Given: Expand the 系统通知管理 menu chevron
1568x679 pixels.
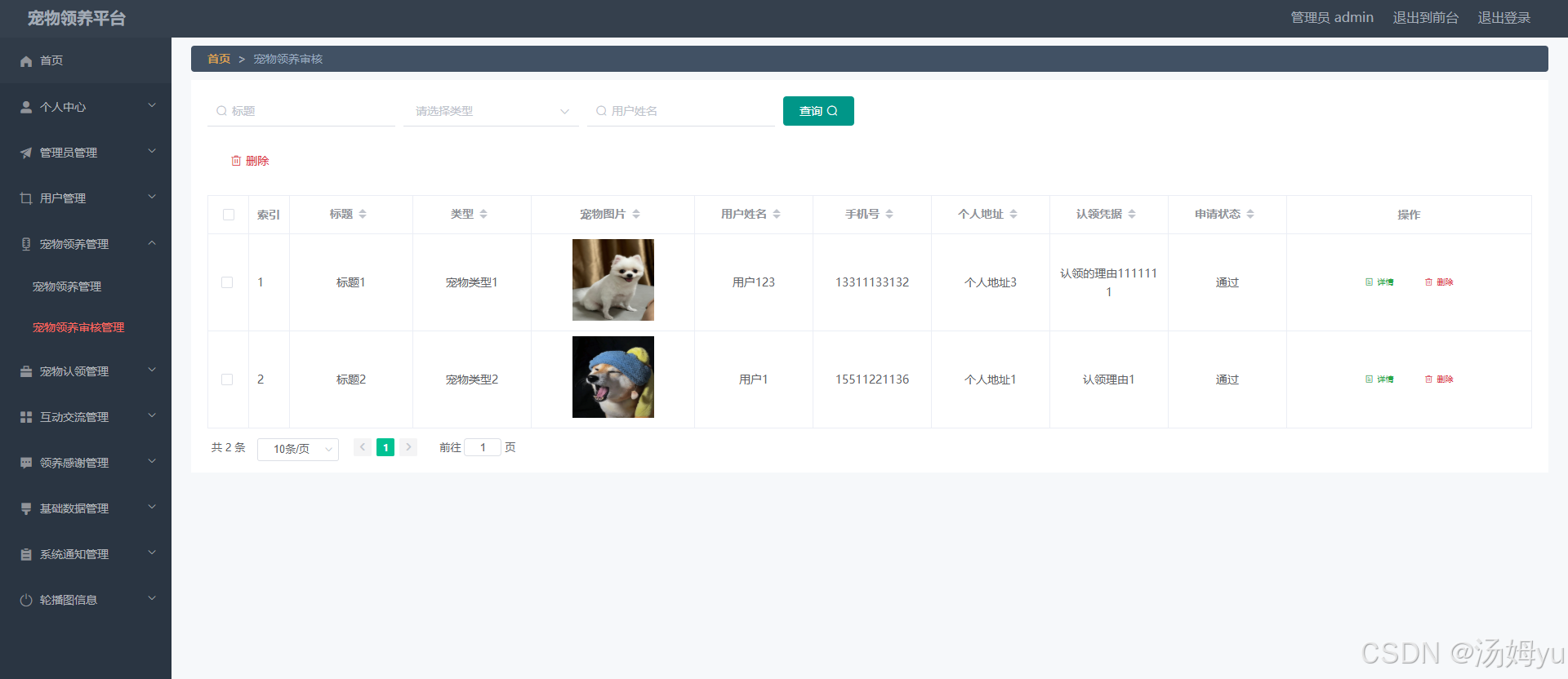Looking at the screenshot, I should [x=152, y=553].
